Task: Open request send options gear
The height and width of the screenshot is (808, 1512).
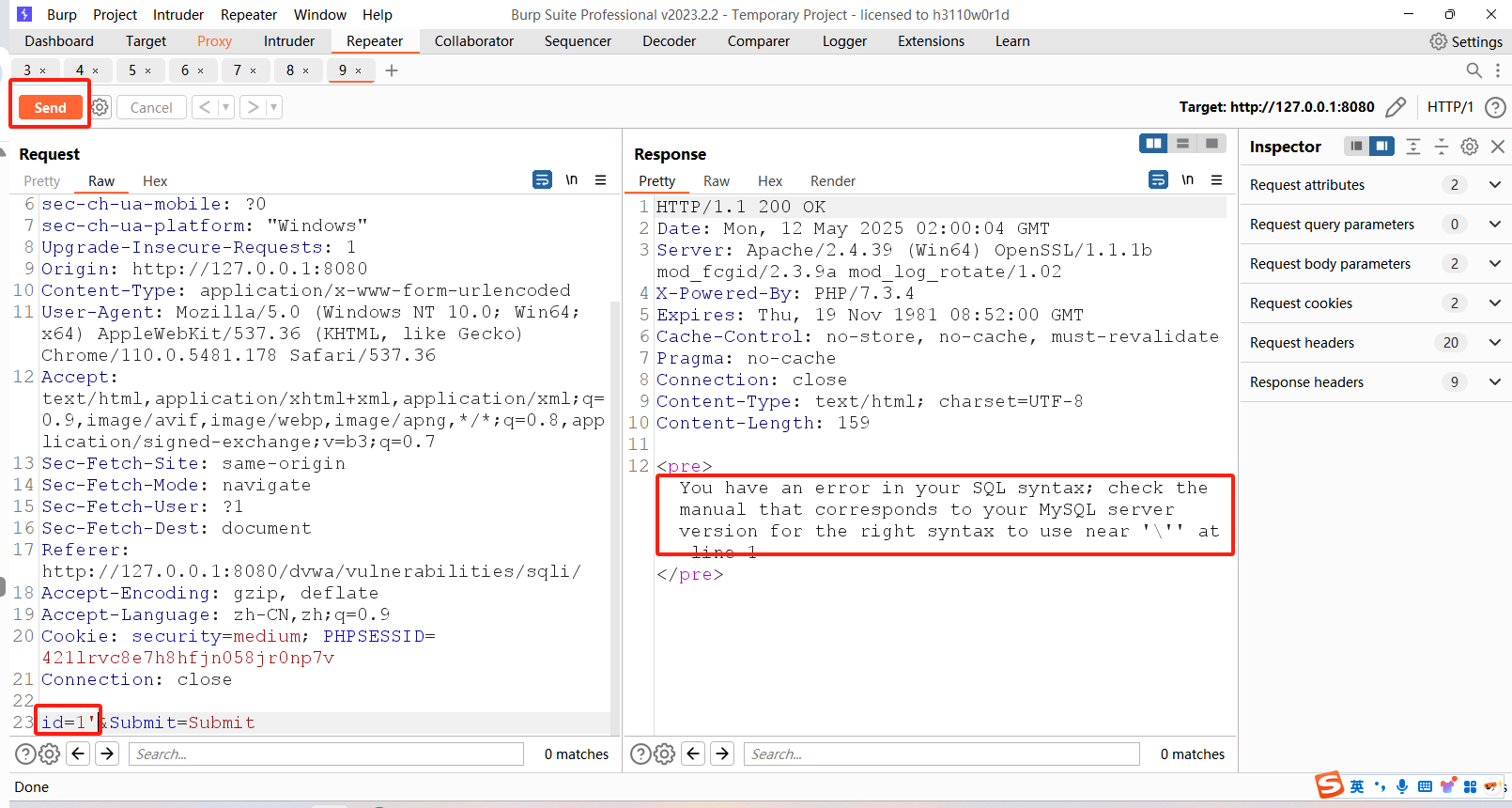Action: click(100, 107)
